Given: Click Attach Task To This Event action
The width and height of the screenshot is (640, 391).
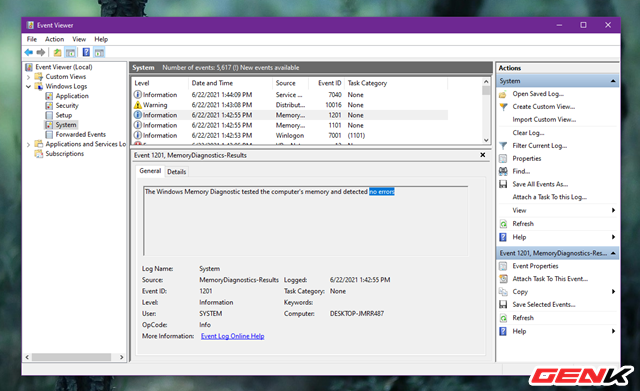Looking at the screenshot, I should point(550,279).
